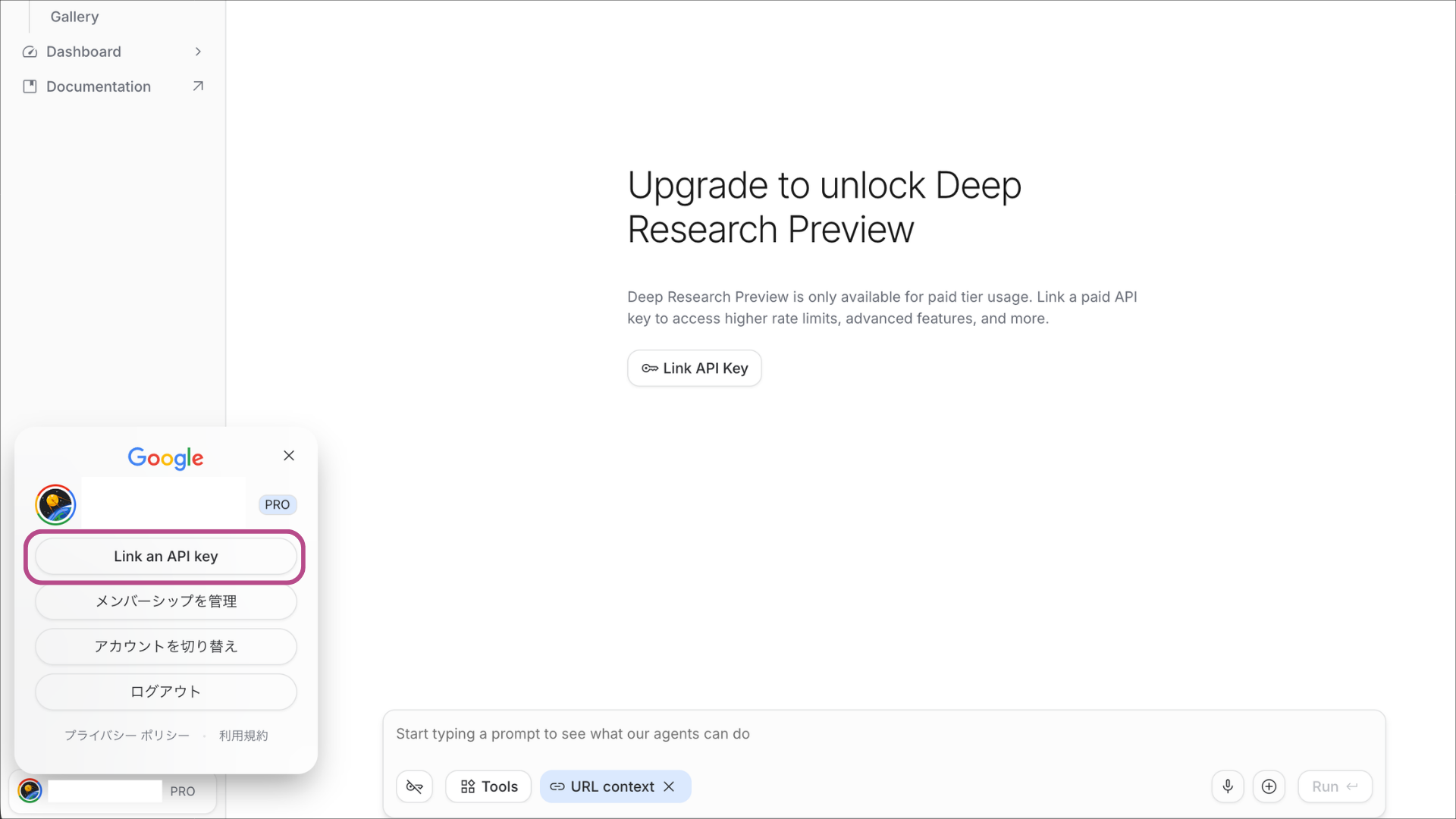Expand the Dashboard chevron arrow
The image size is (1456, 819).
[x=198, y=52]
